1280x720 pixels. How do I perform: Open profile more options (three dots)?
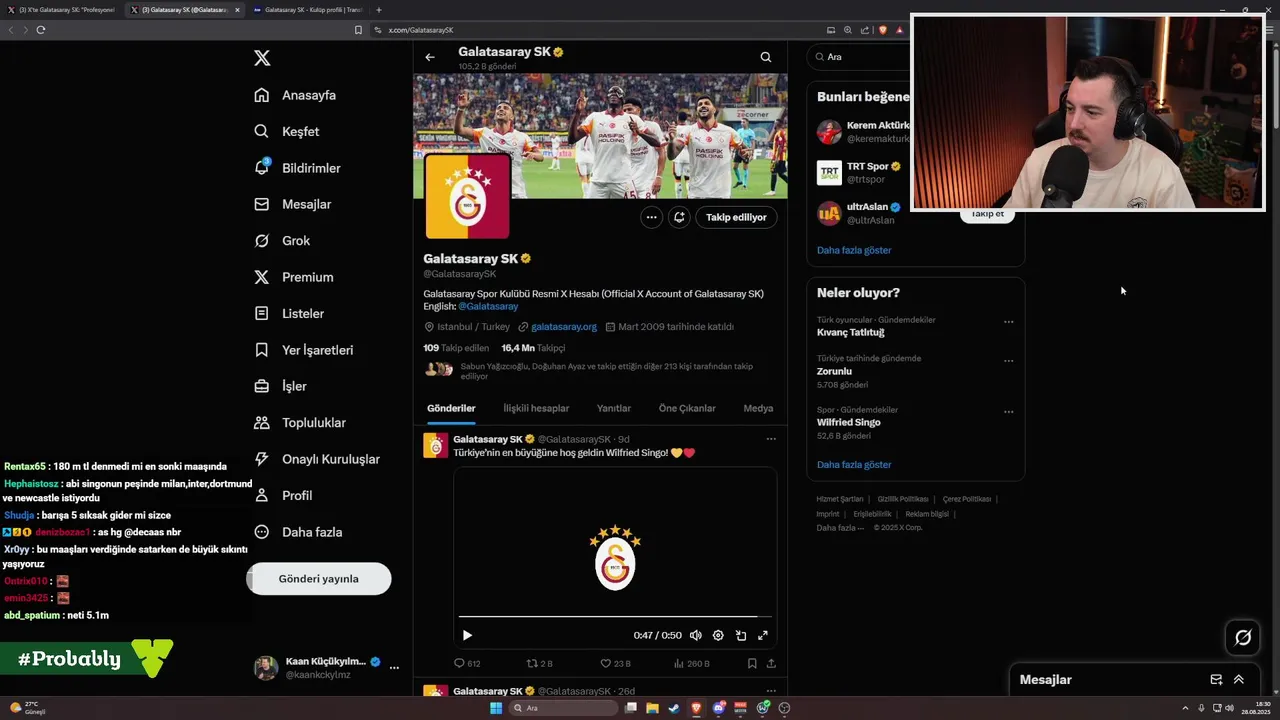click(651, 217)
